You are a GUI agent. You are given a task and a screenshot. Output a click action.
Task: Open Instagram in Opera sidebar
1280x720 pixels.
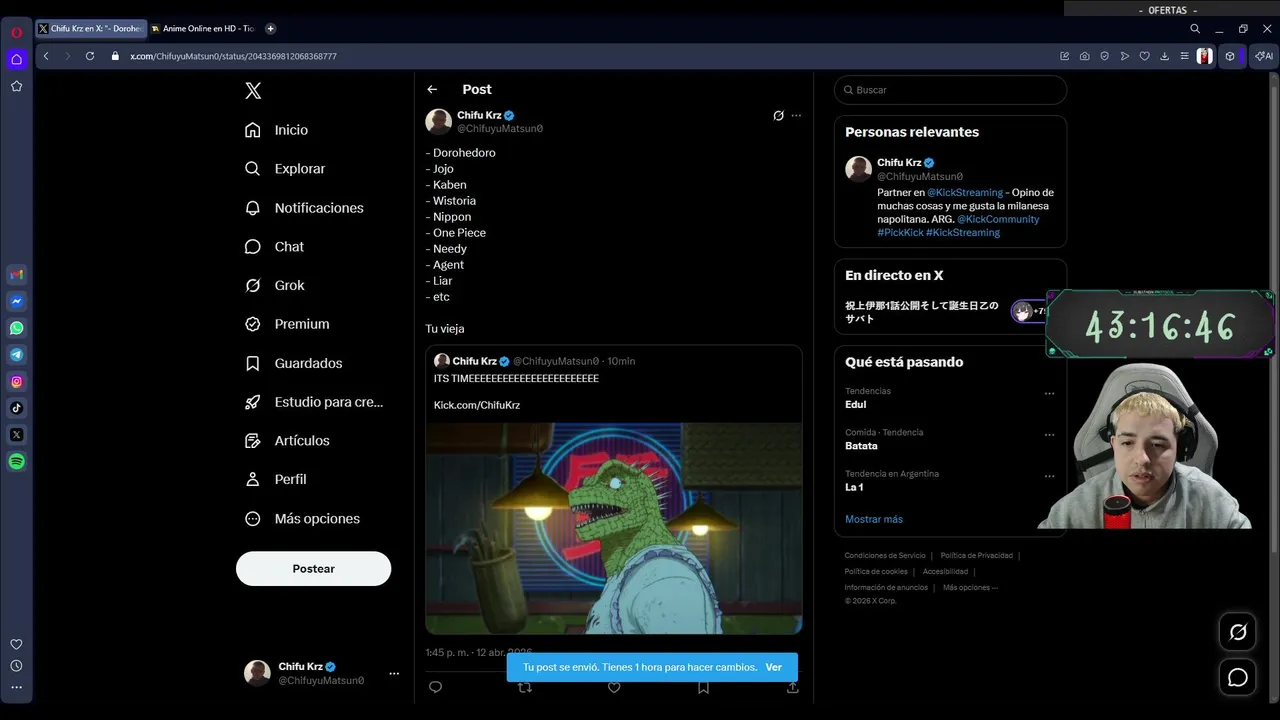pos(17,381)
